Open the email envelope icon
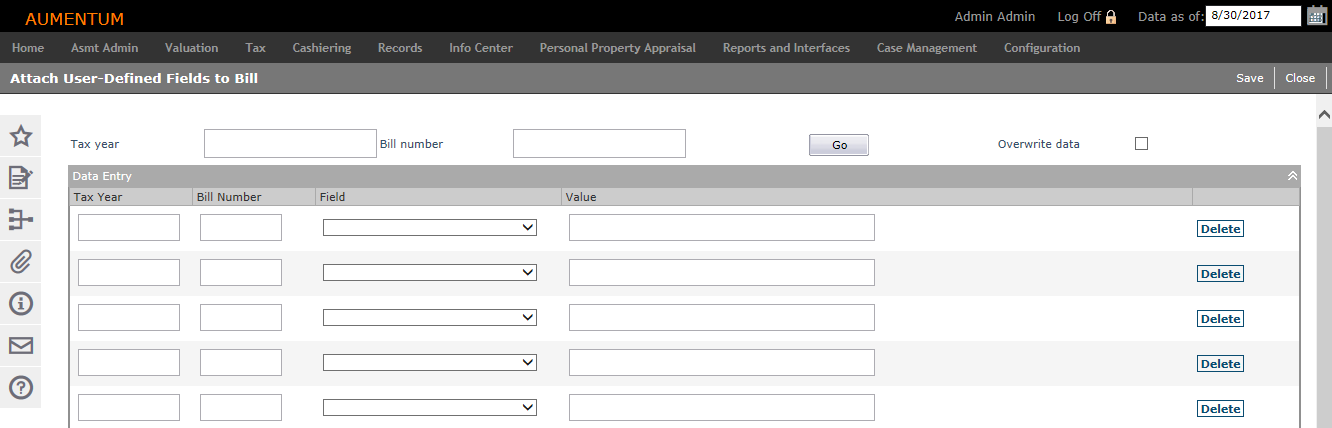The image size is (1332, 428). pos(21,346)
